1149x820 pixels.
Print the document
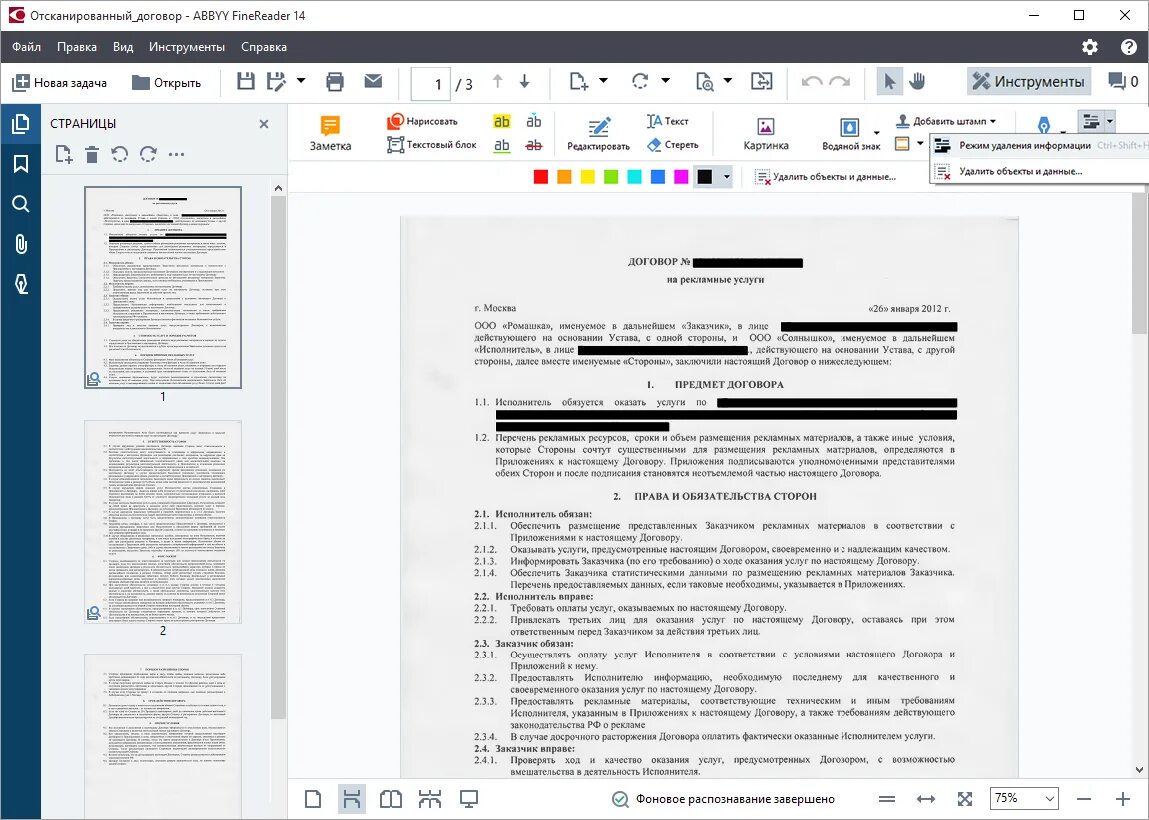coord(335,81)
